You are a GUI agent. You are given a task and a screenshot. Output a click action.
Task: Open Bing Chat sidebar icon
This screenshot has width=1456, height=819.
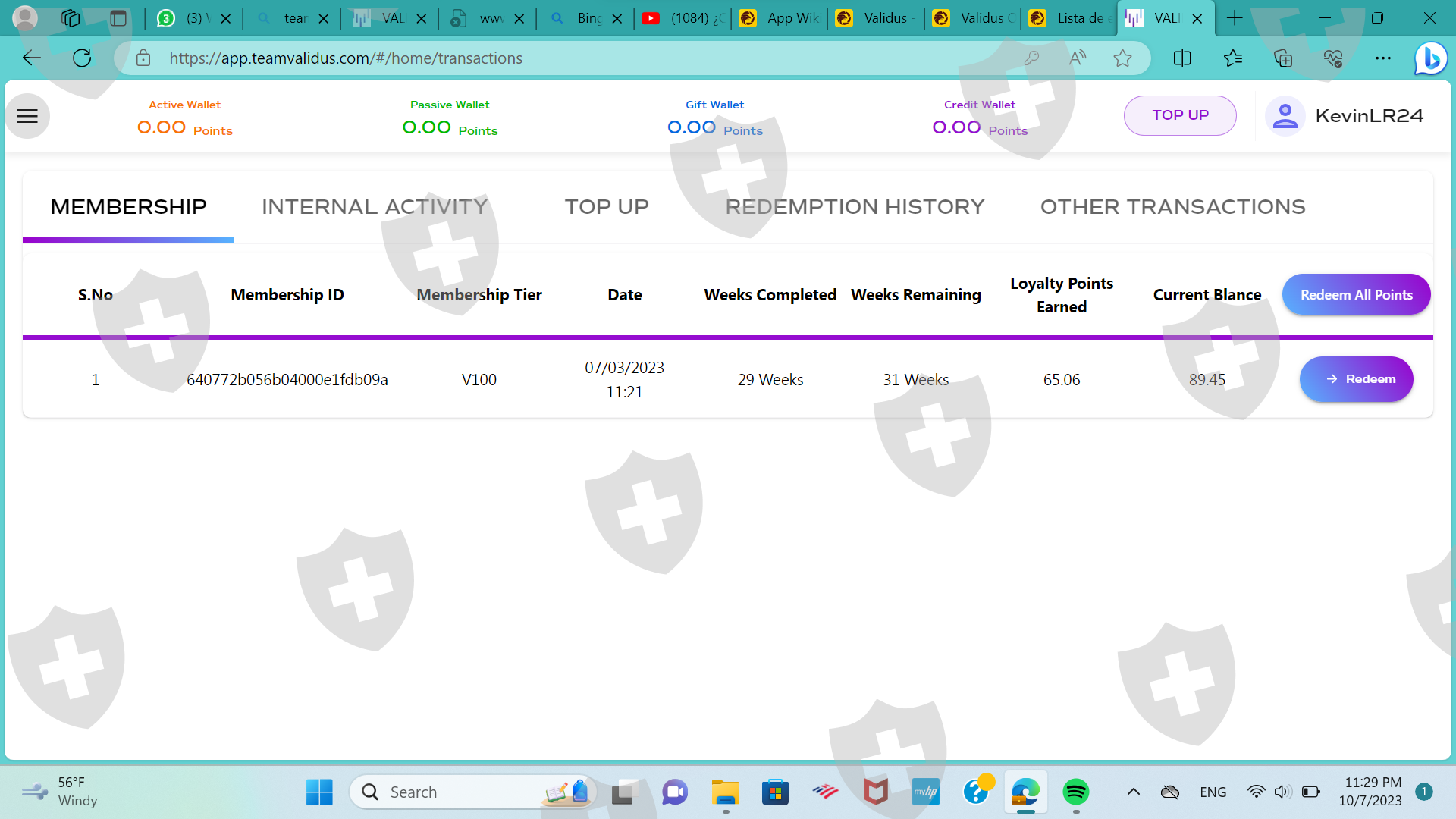point(1430,58)
